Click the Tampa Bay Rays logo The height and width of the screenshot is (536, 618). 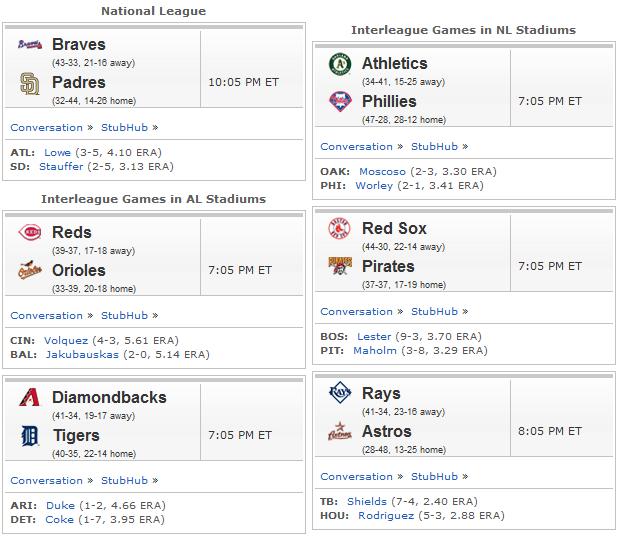[340, 393]
